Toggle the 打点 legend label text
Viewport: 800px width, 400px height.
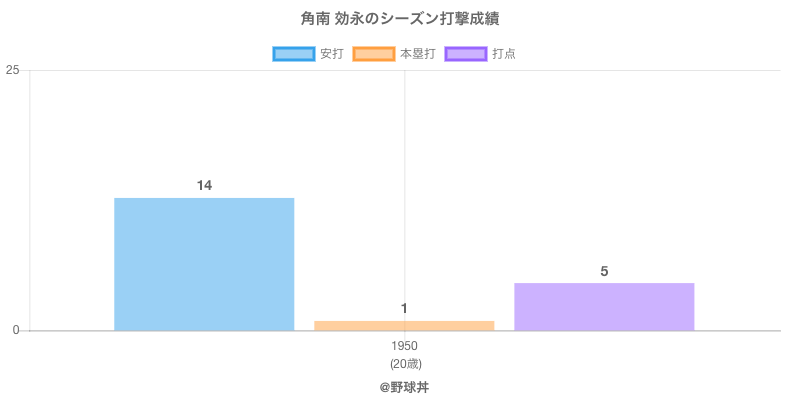pyautogui.click(x=504, y=54)
